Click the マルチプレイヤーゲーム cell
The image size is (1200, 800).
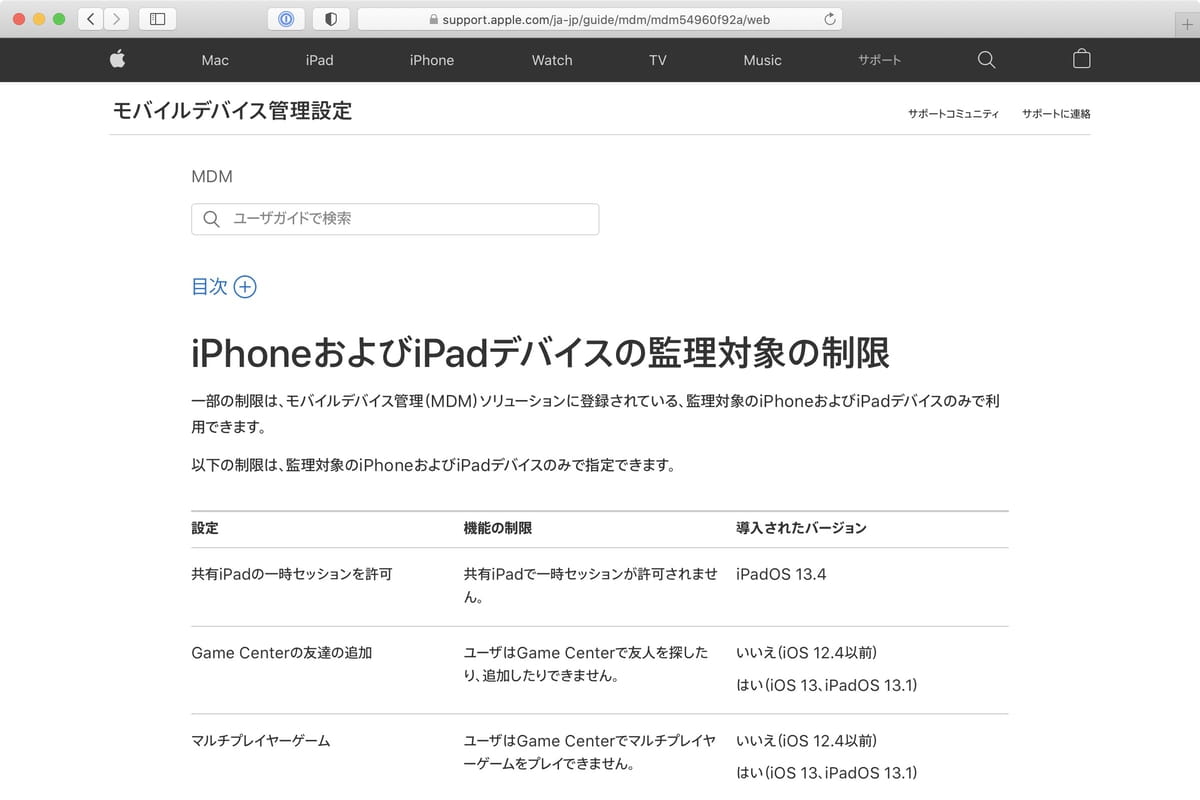coord(260,741)
